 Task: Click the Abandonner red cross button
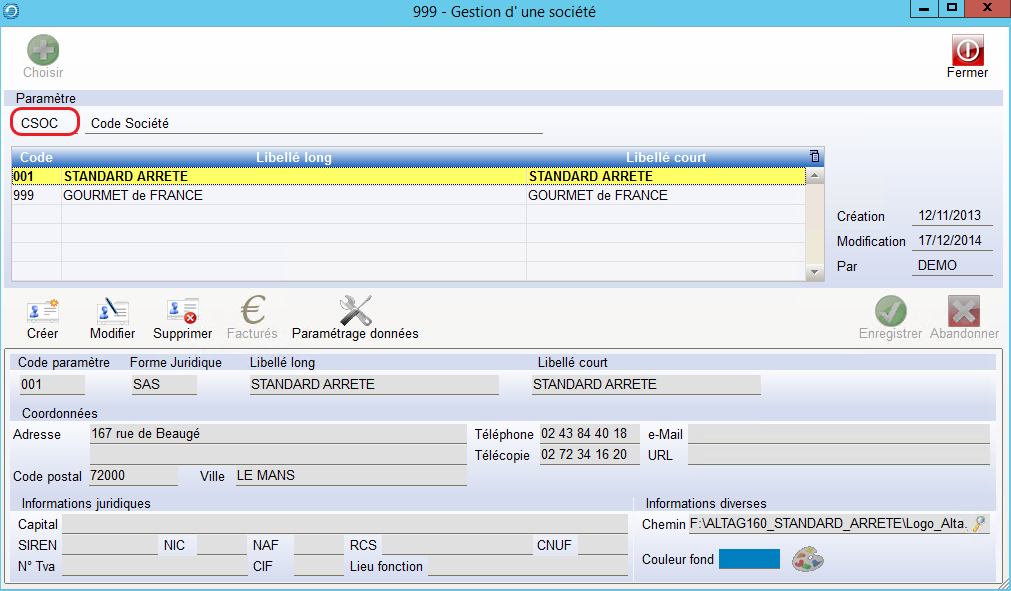pyautogui.click(x=964, y=311)
